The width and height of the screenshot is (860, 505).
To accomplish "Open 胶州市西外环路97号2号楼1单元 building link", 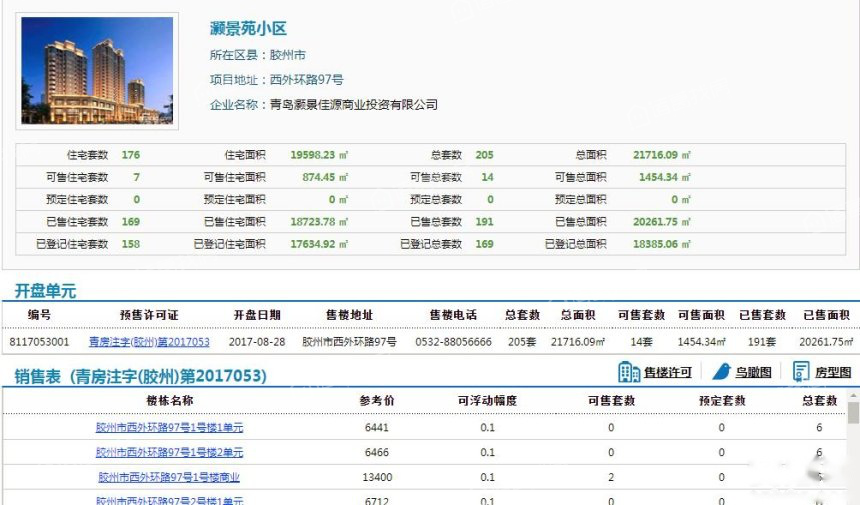I will click(169, 500).
